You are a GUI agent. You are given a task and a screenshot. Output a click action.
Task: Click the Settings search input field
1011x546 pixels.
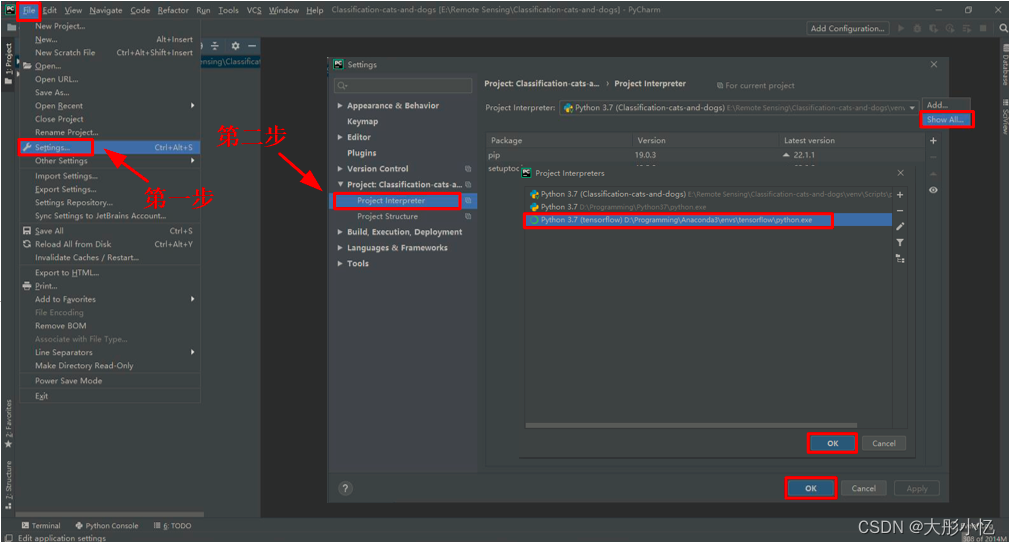pos(403,86)
